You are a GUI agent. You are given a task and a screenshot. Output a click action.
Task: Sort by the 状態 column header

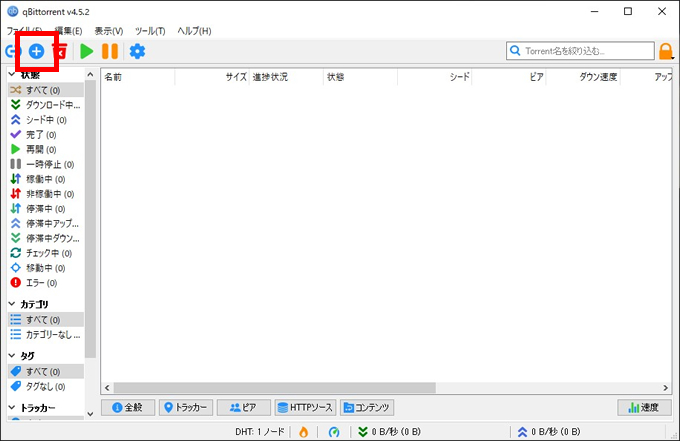[x=360, y=77]
